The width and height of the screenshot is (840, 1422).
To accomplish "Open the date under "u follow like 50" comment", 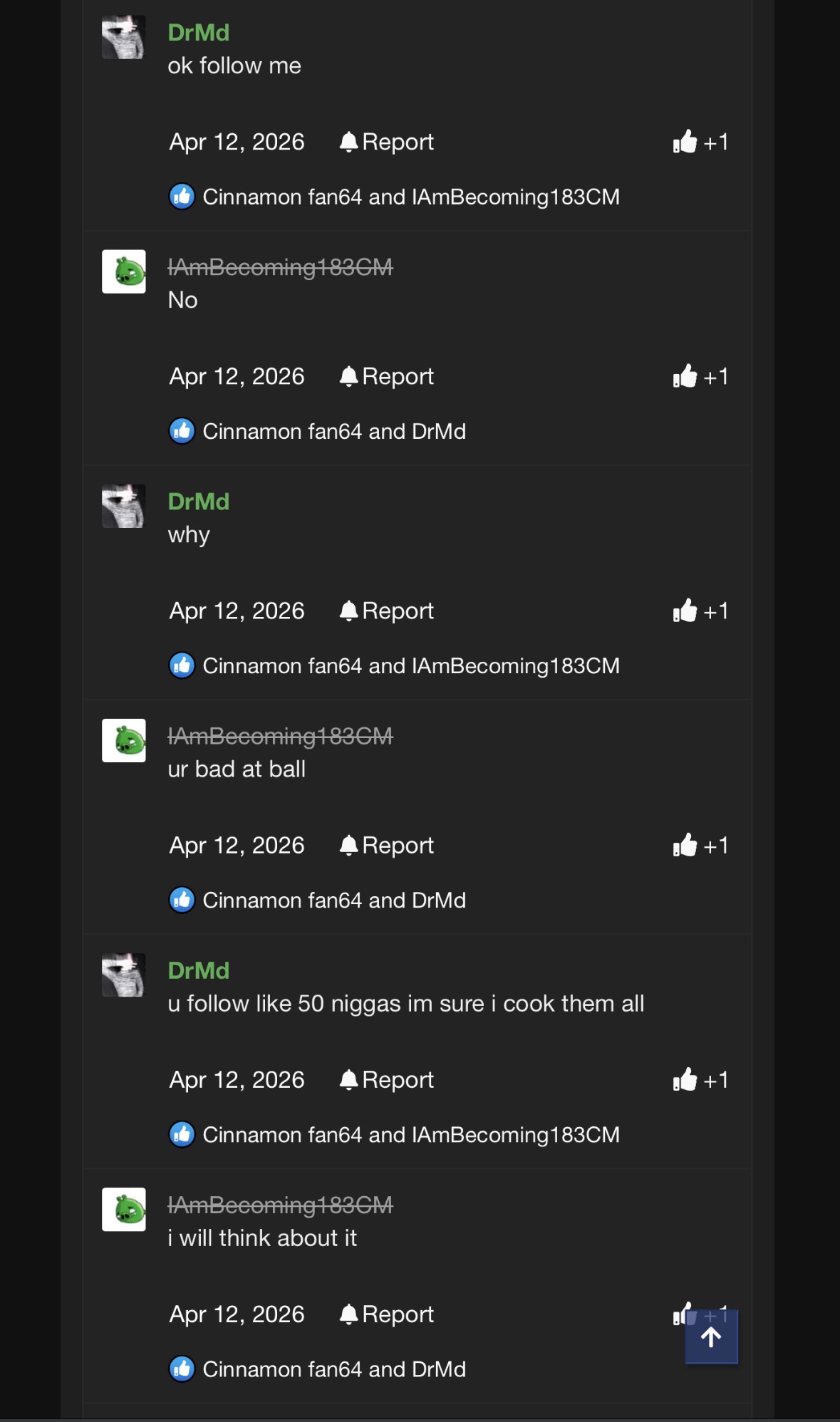I will tap(237, 1079).
